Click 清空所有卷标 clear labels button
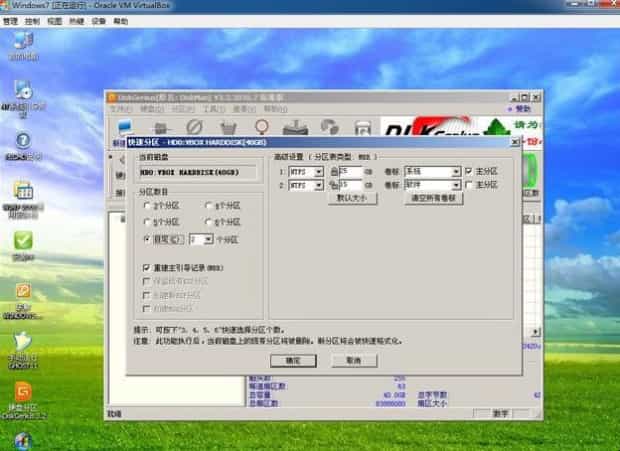620x451 pixels. pos(434,198)
